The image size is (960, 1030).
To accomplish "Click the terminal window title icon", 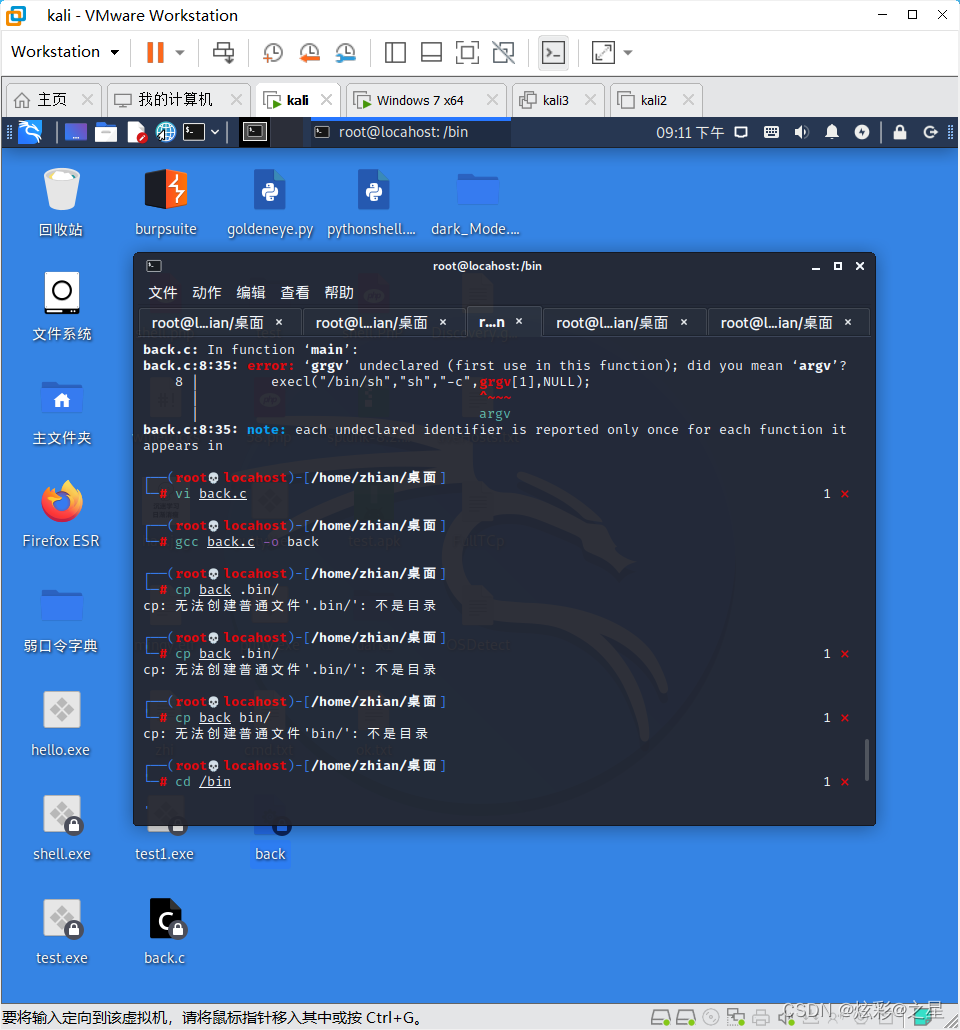I will tap(154, 266).
